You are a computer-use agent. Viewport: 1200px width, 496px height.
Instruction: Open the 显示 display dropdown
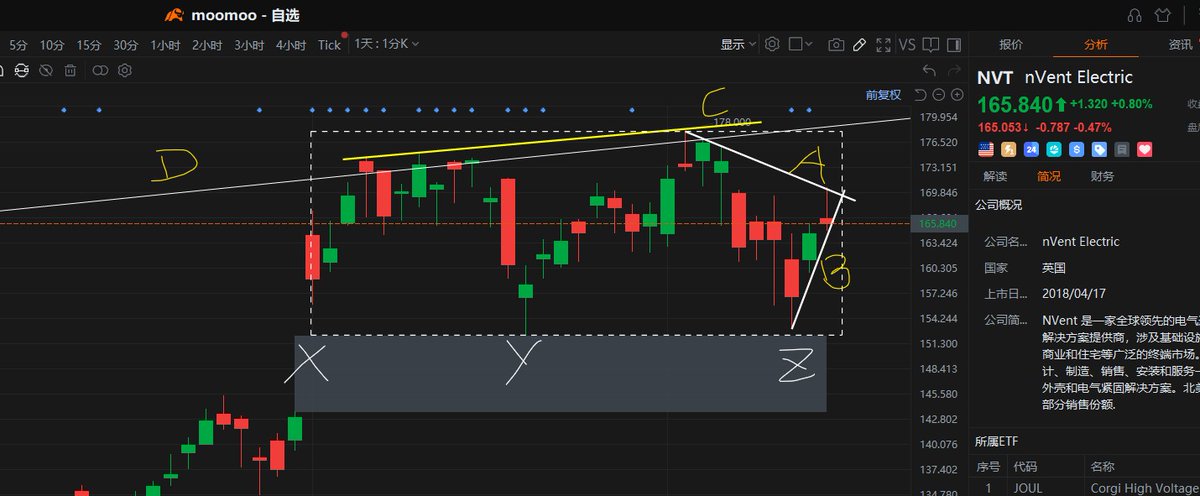(738, 45)
